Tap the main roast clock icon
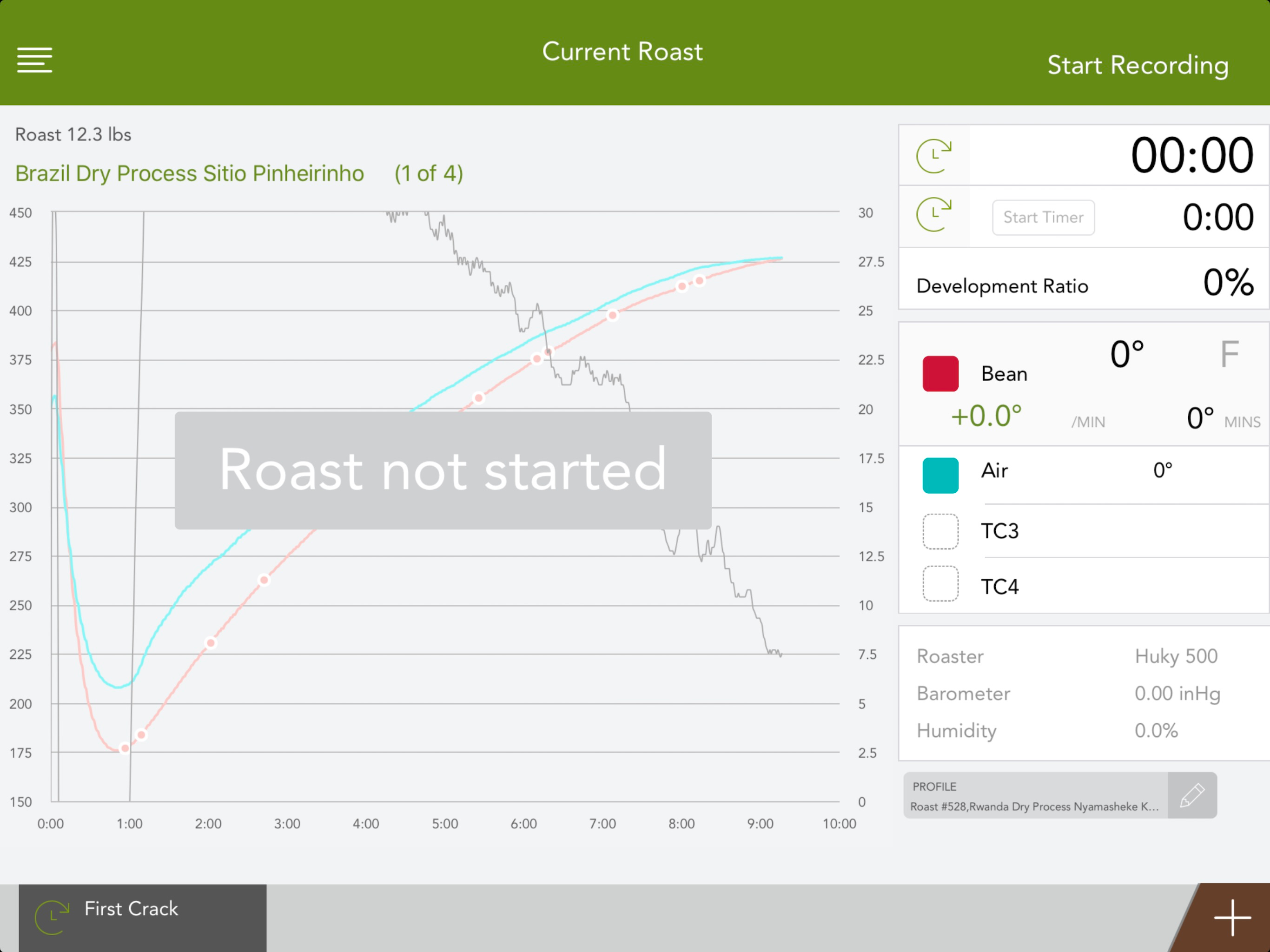This screenshot has height=952, width=1270. pyautogui.click(x=933, y=156)
